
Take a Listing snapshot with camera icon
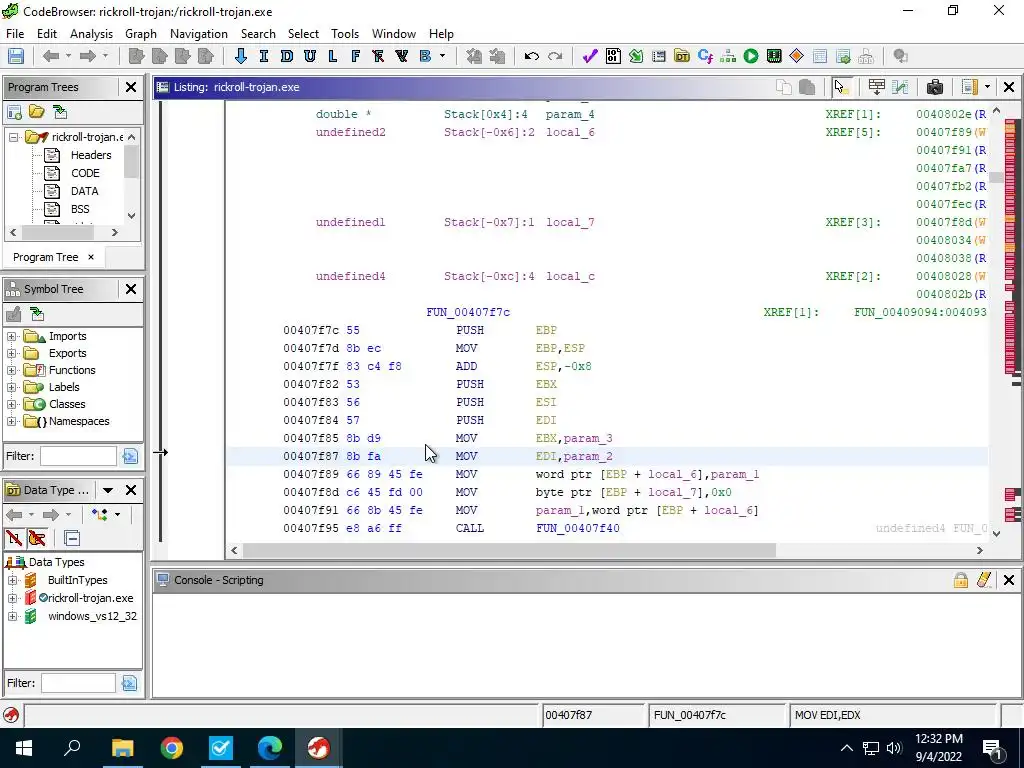pyautogui.click(x=935, y=87)
